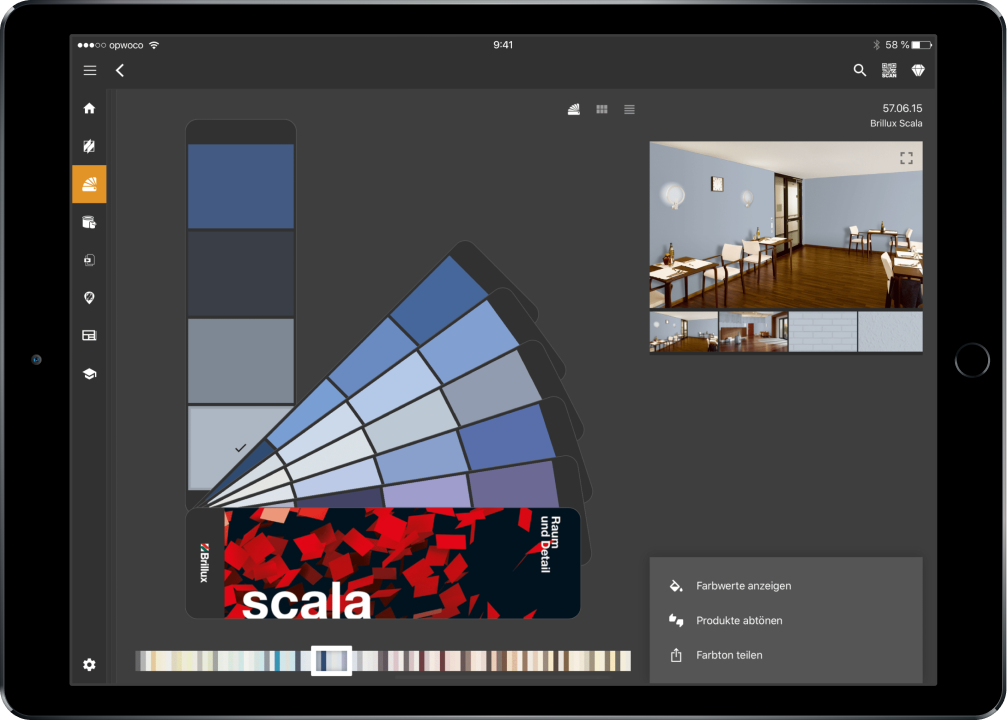Open the large dining room preview image
The height and width of the screenshot is (720, 1007).
pos(786,225)
